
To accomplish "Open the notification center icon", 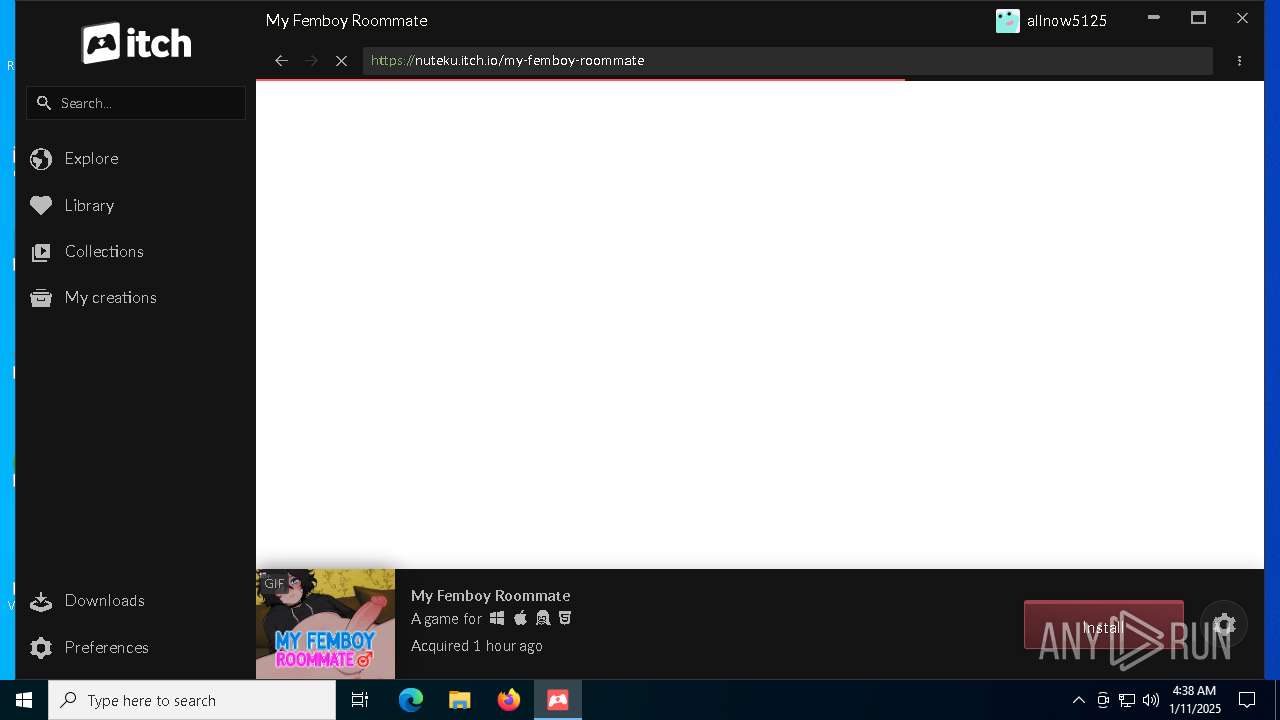I will click(x=1247, y=700).
